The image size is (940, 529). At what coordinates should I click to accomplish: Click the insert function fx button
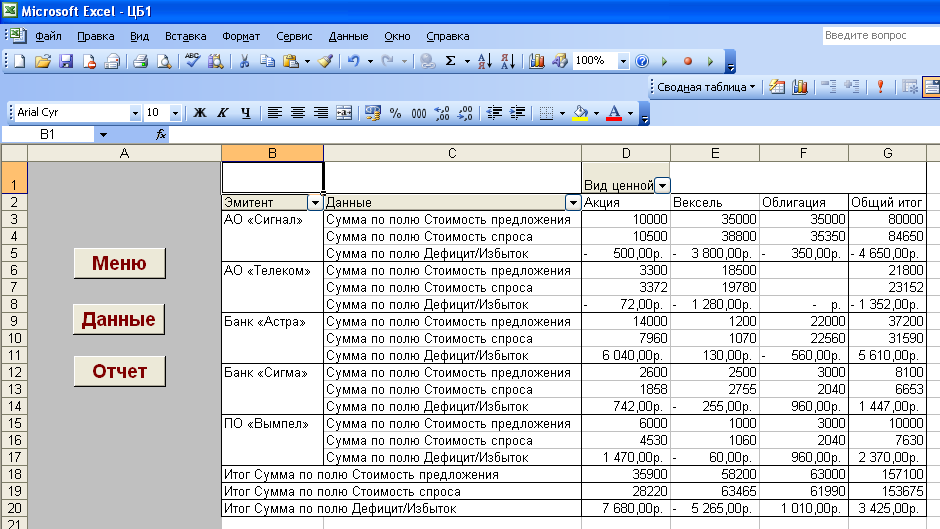coord(160,134)
